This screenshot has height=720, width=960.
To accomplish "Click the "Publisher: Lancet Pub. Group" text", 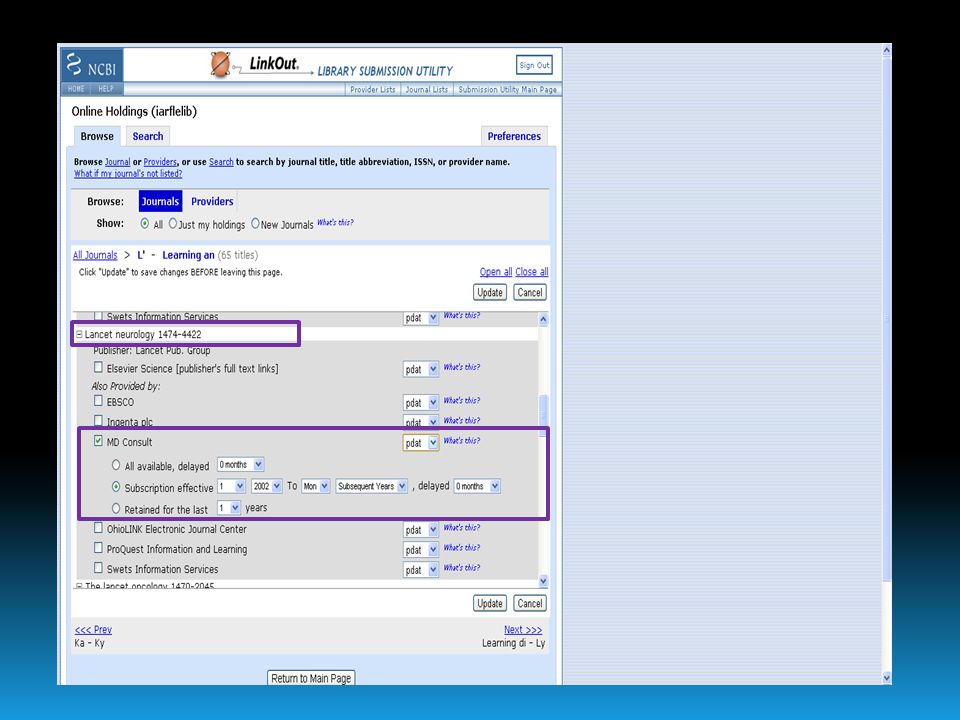I will [152, 351].
